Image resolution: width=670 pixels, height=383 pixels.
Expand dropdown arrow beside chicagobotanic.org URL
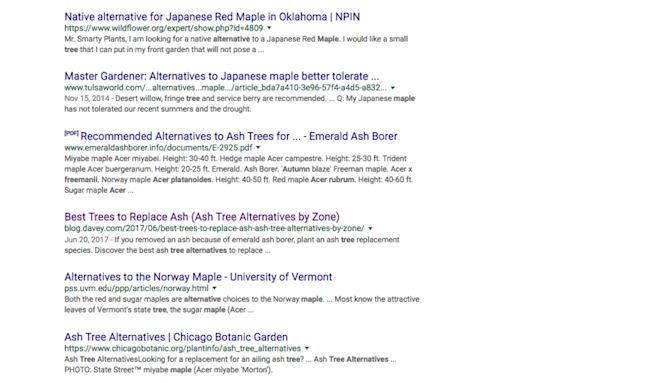click(307, 348)
